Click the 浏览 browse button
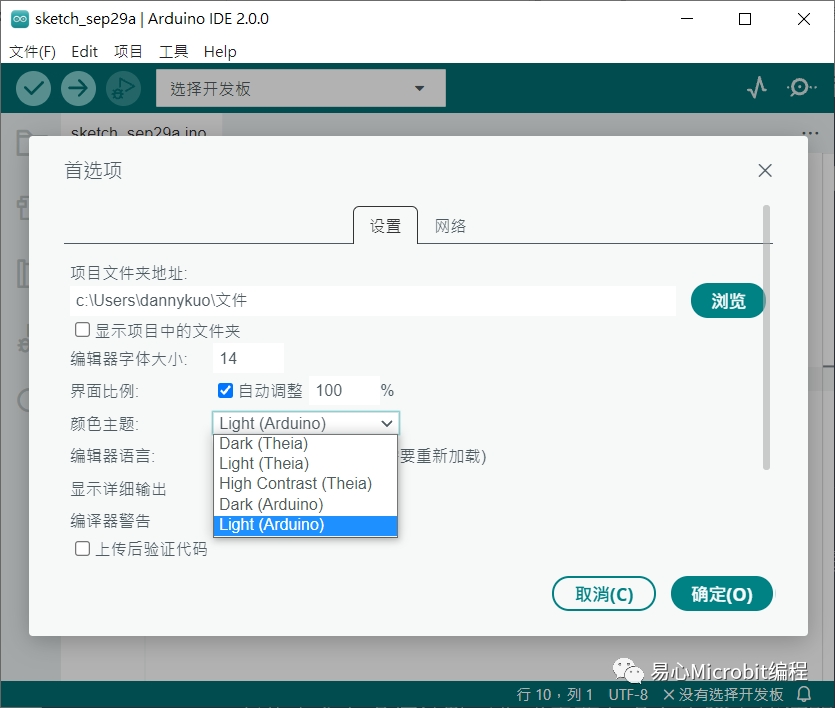Screen dimensions: 835x708 tap(728, 301)
